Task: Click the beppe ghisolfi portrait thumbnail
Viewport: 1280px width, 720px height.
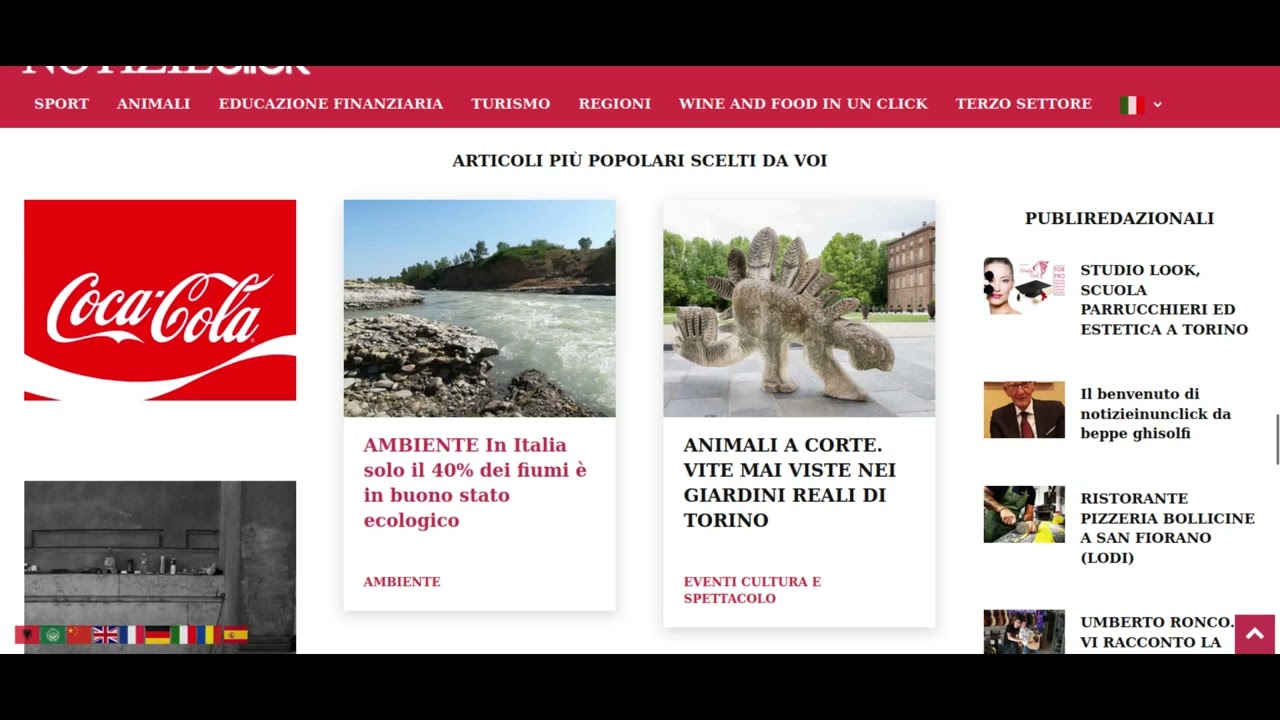Action: (x=1024, y=410)
